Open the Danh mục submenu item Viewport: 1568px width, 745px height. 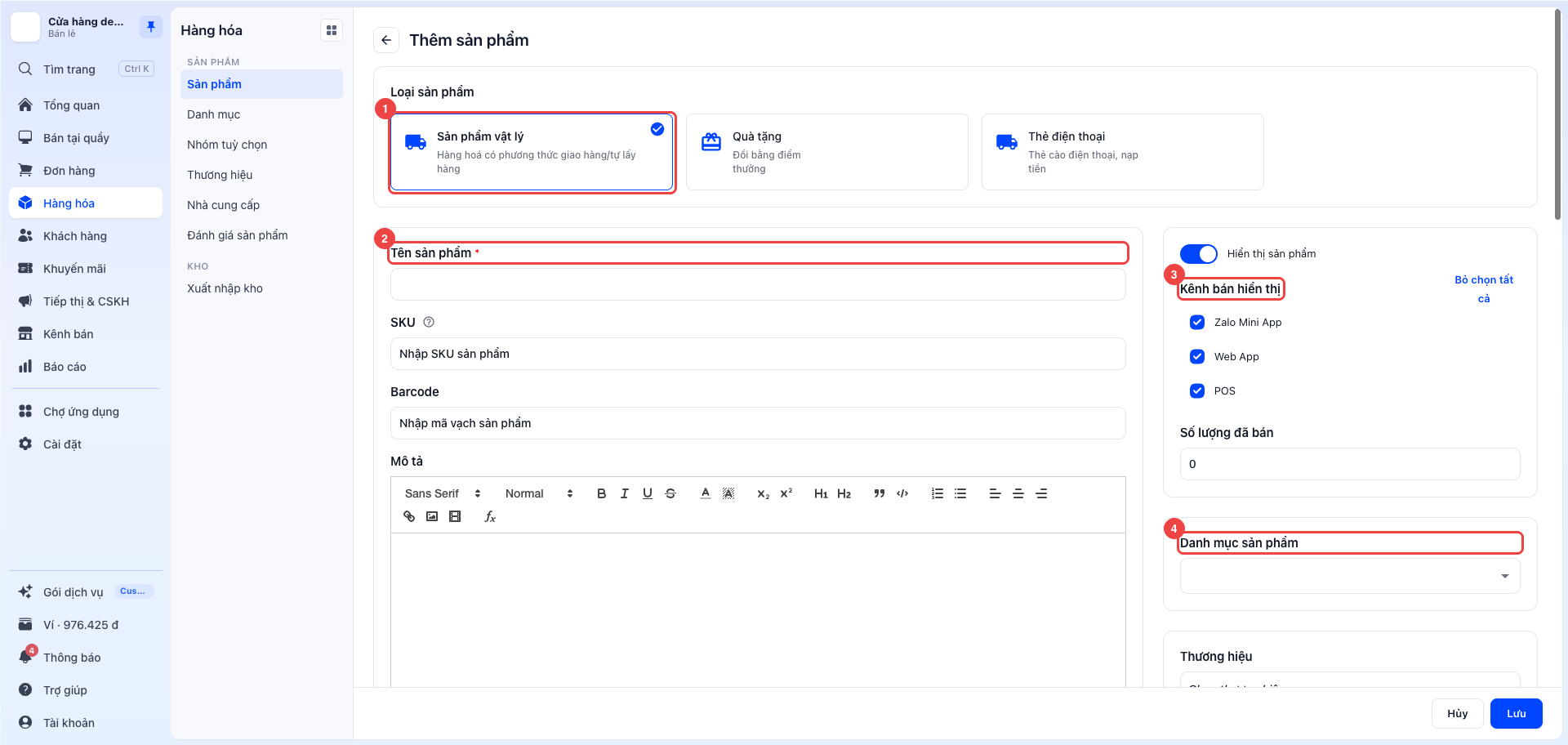[x=261, y=114]
